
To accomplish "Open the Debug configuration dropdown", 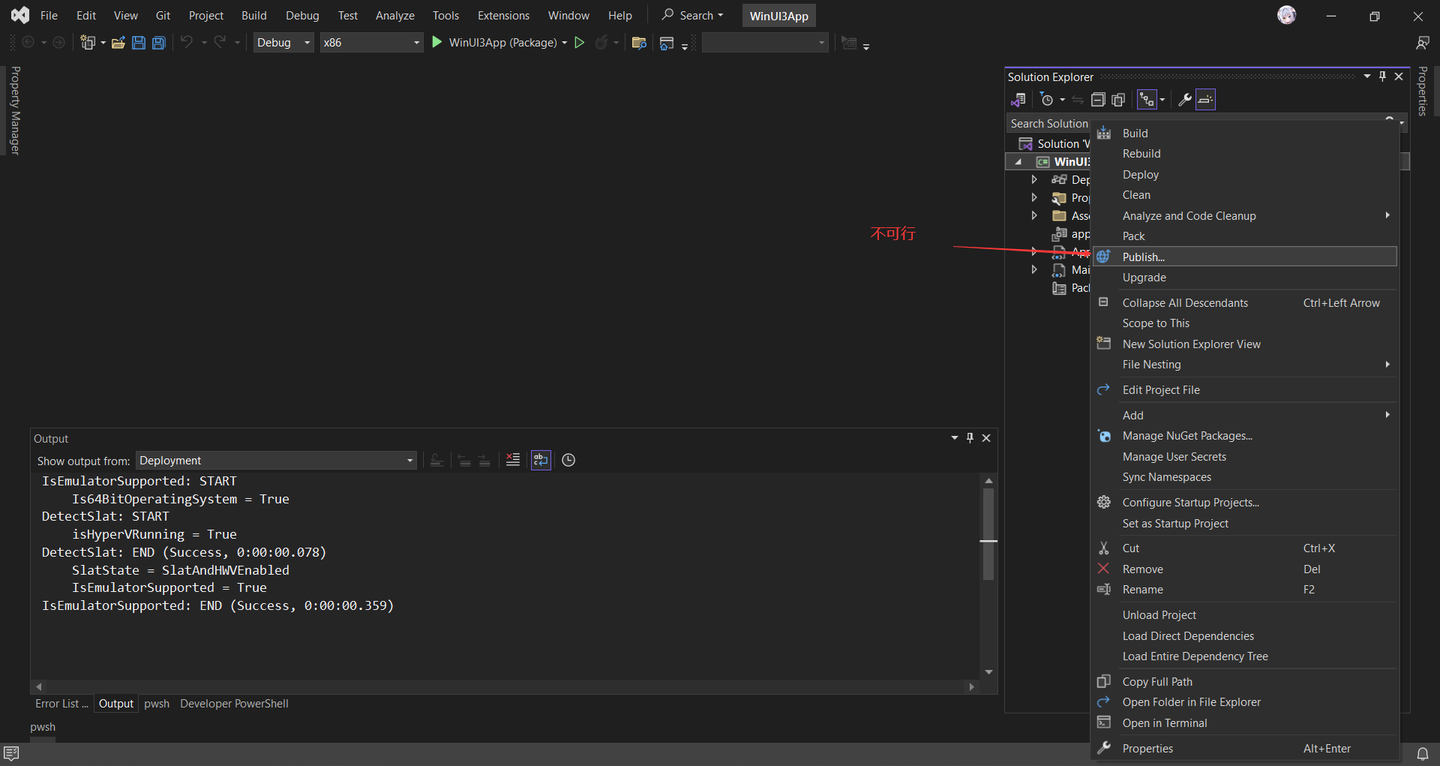I will (x=284, y=43).
